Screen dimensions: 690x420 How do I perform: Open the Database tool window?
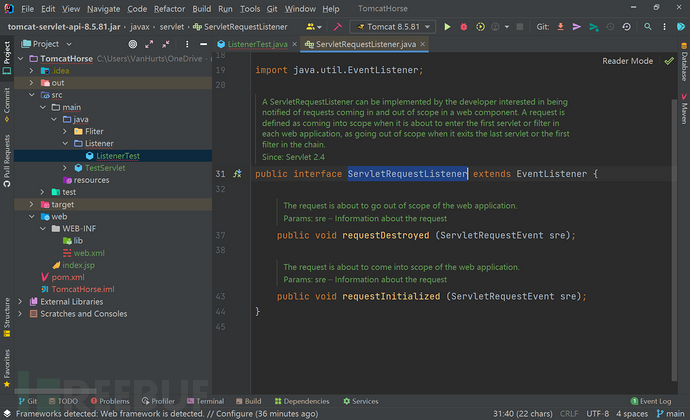pyautogui.click(x=684, y=62)
